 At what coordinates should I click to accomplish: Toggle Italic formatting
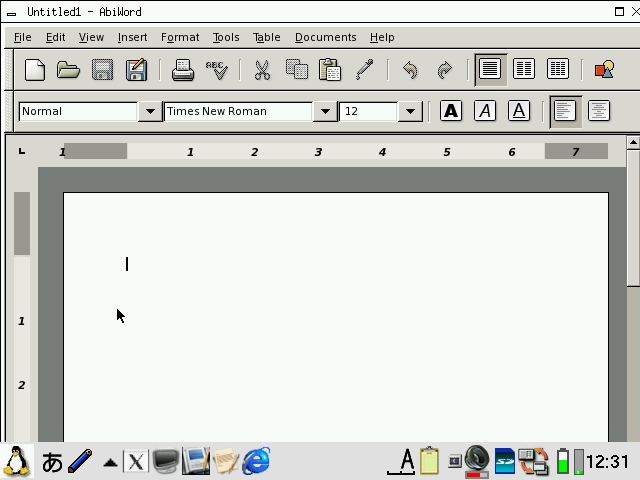pyautogui.click(x=485, y=111)
